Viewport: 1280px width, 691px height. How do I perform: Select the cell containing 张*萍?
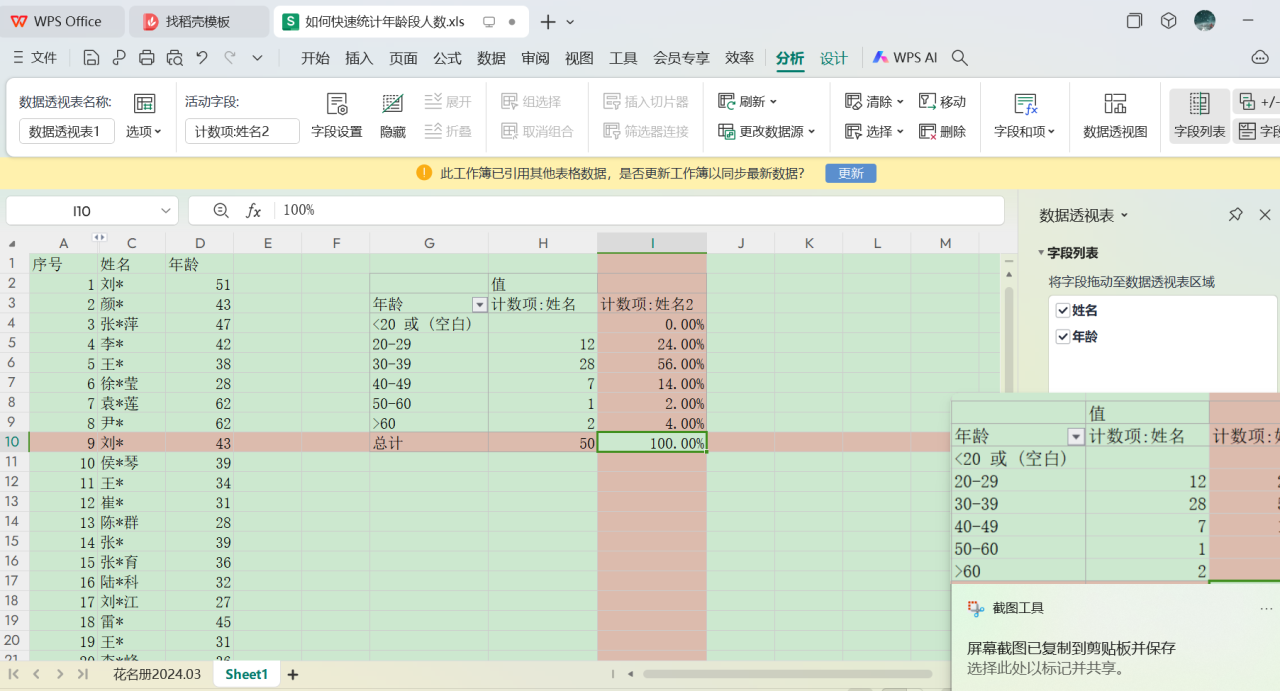(131, 324)
